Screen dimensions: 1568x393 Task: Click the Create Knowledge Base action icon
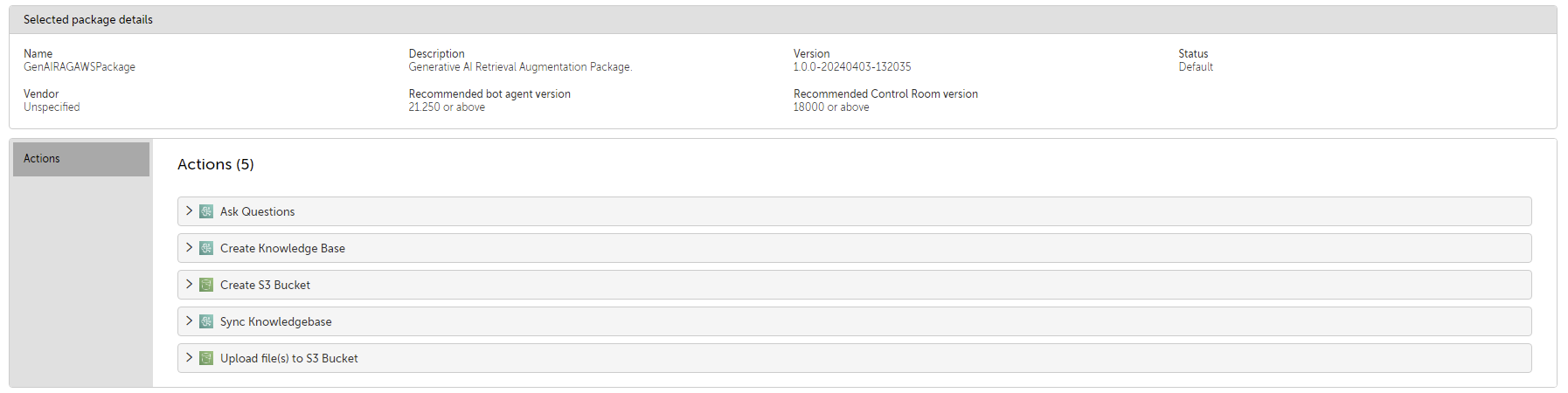(x=206, y=248)
